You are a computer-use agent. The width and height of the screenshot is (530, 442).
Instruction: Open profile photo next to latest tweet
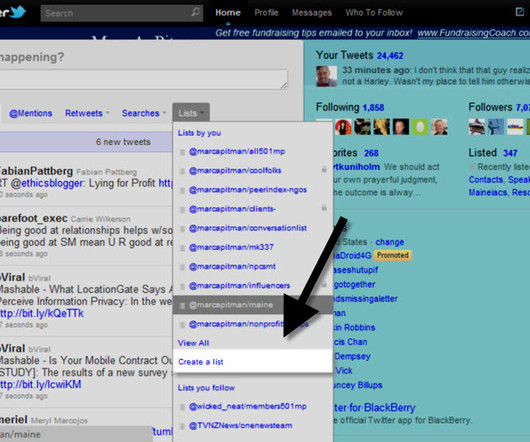[x=326, y=76]
